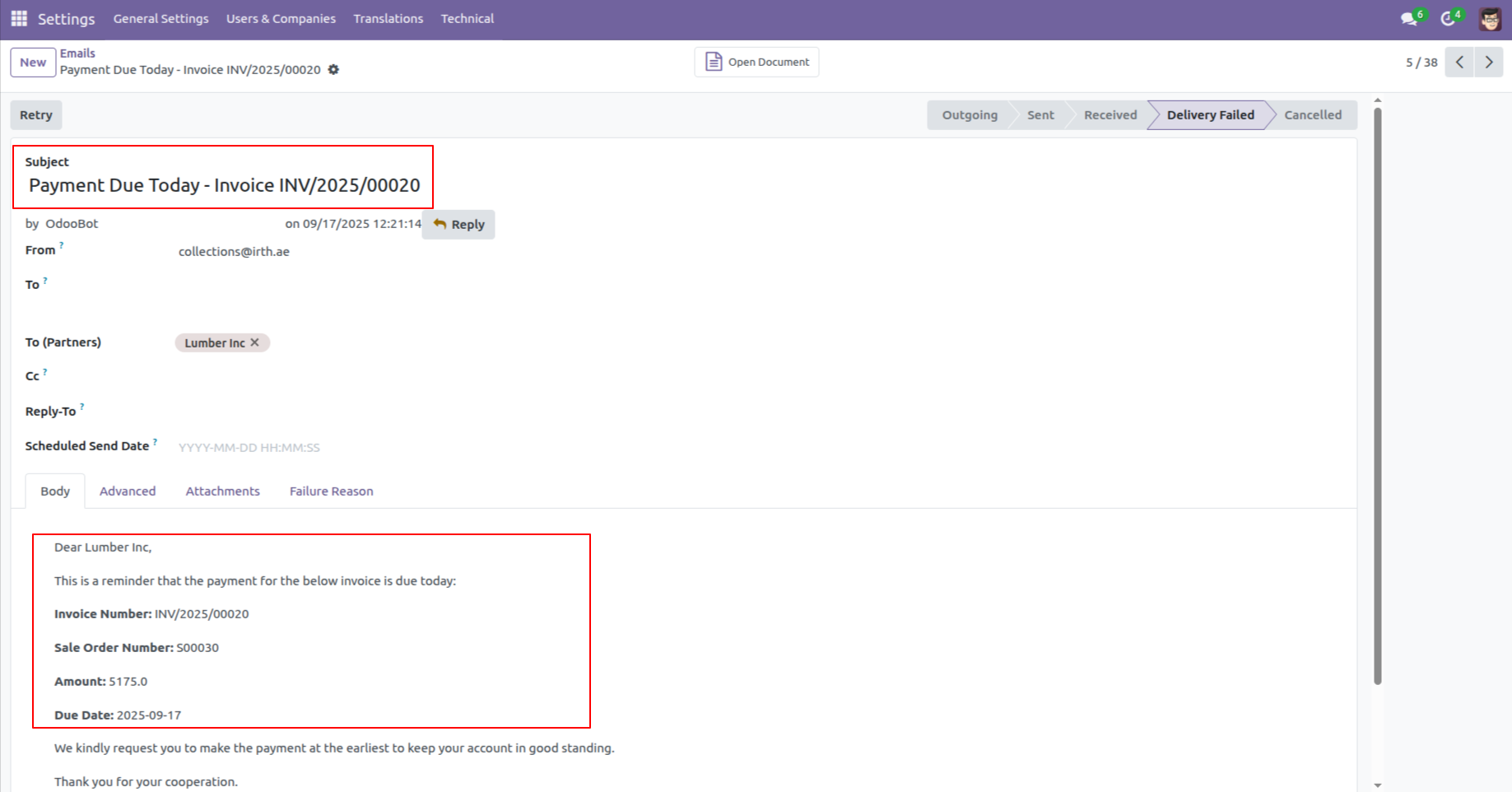
Task: Go to the previous email record
Action: [1459, 63]
